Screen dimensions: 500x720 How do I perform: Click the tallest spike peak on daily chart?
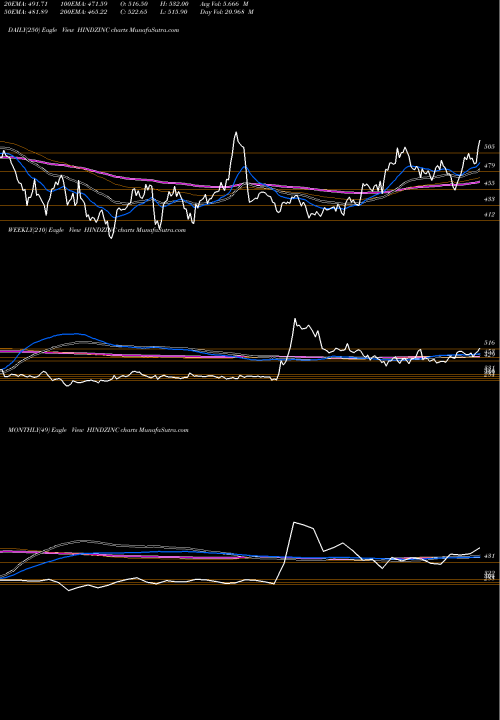(x=236, y=133)
